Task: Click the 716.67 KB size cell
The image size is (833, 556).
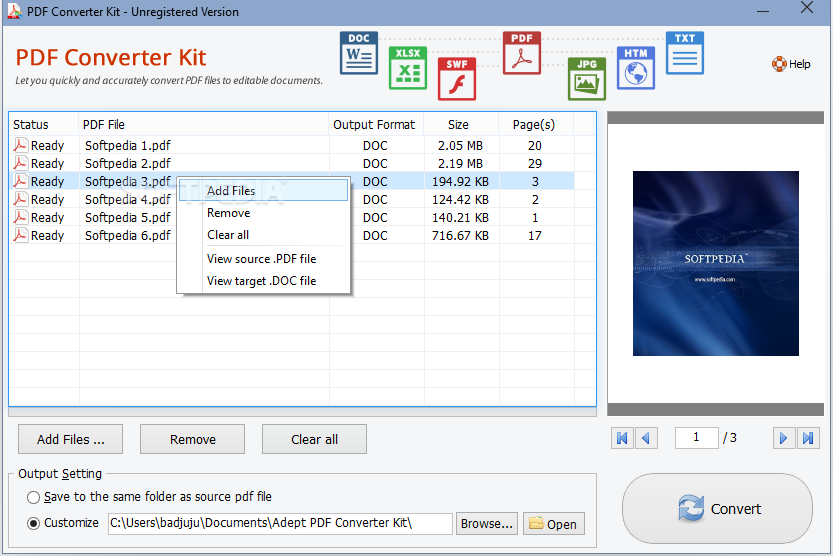Action: click(x=460, y=236)
